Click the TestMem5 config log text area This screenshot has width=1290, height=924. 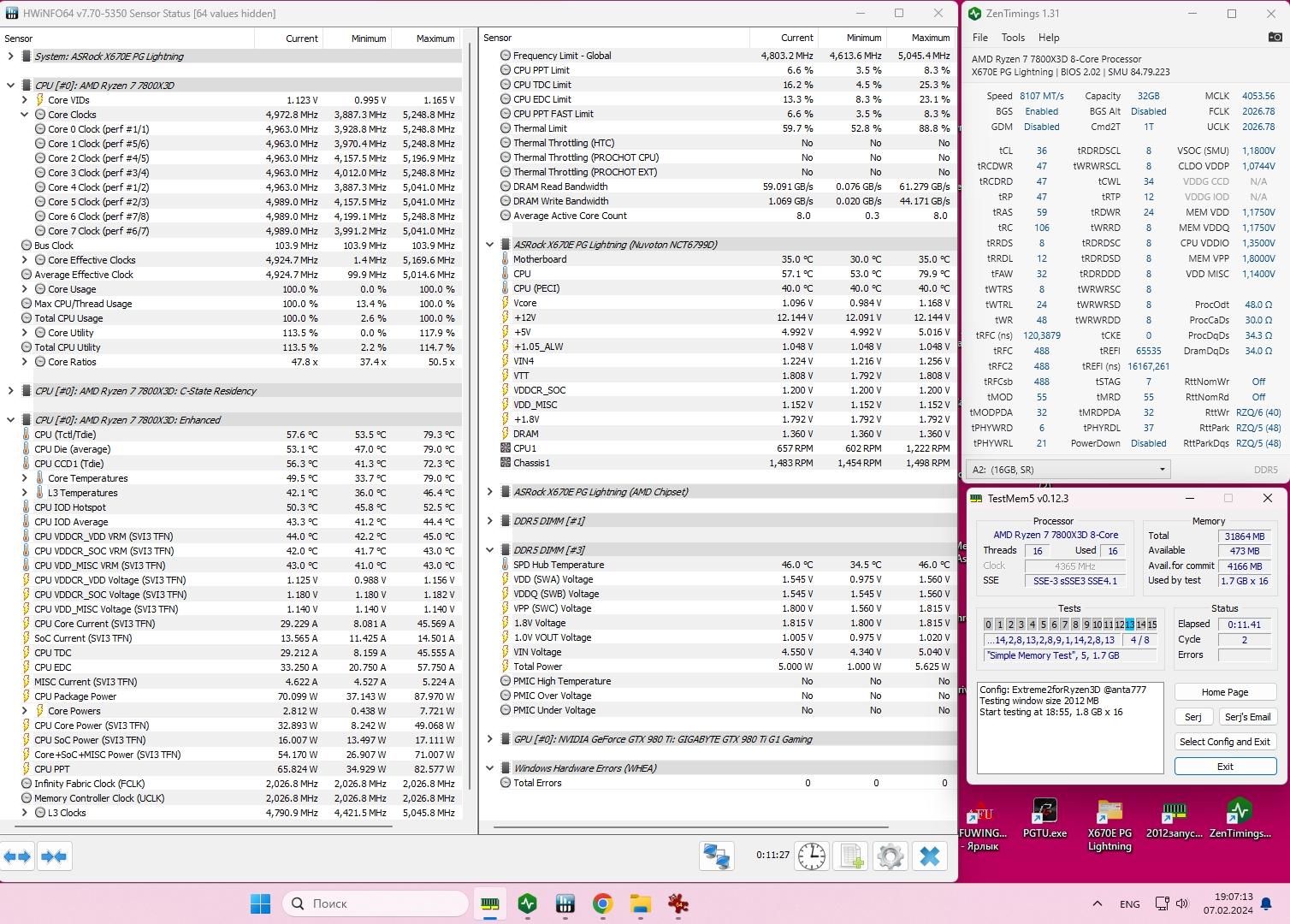pos(1070,728)
